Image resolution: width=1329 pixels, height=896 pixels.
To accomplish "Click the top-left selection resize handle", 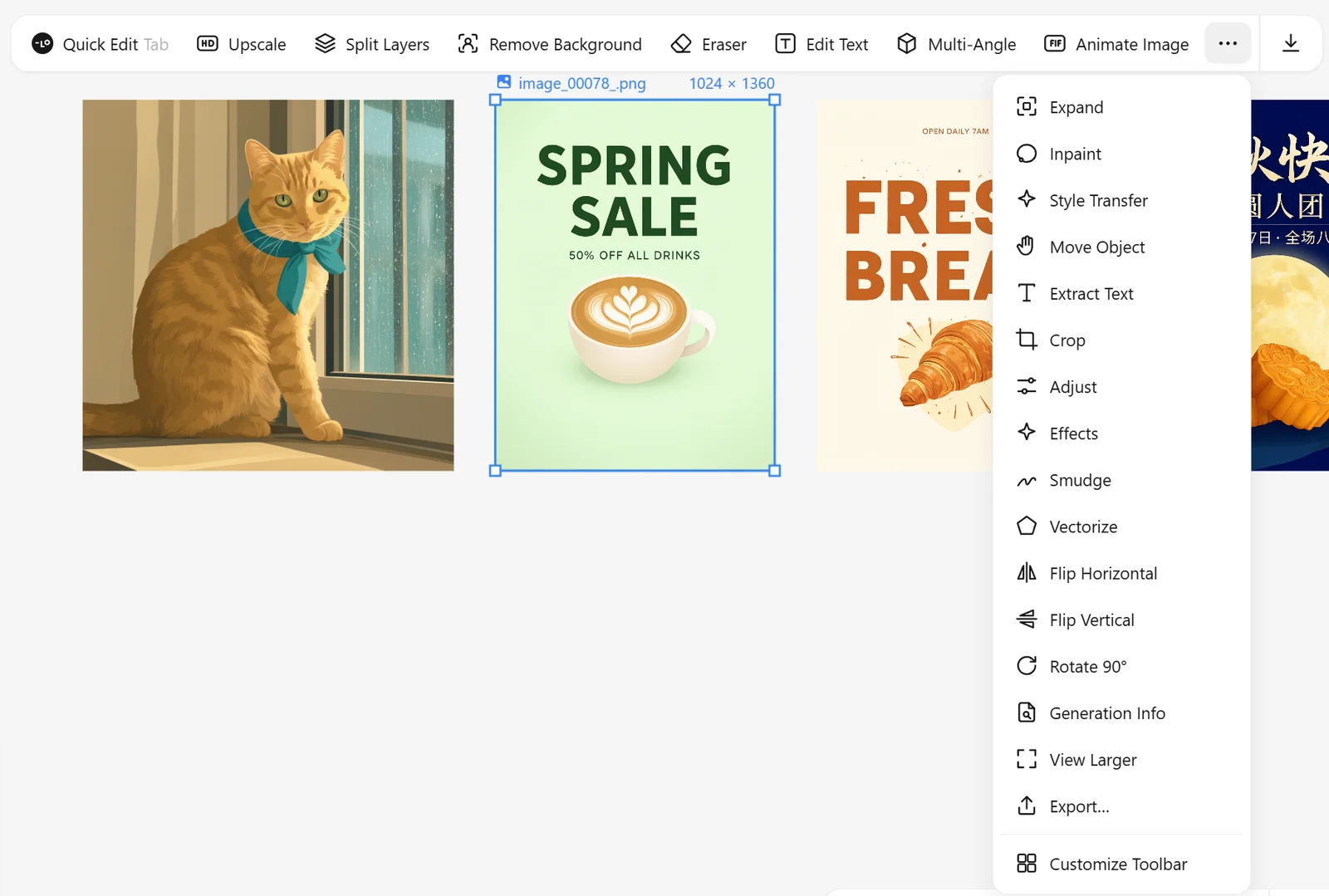I will [x=496, y=100].
